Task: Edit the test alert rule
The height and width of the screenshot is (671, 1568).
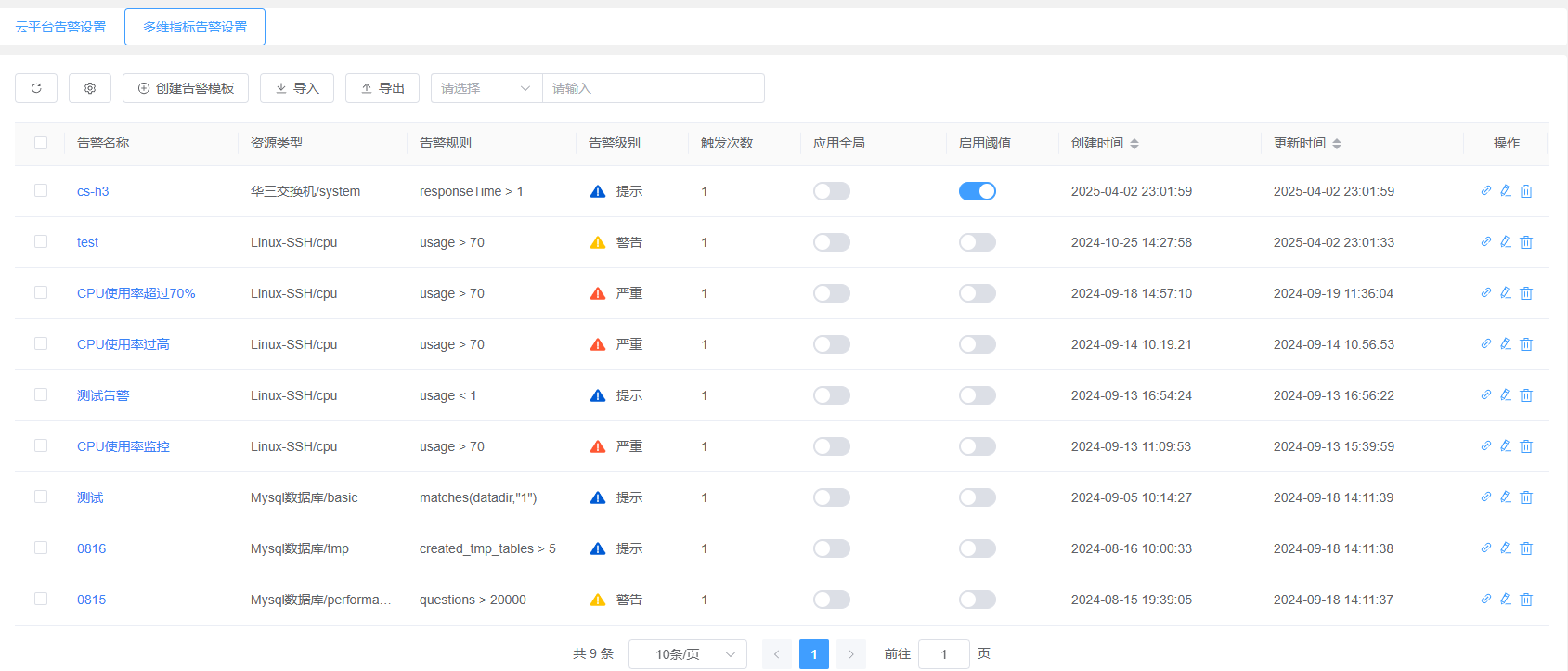Action: [1506, 241]
